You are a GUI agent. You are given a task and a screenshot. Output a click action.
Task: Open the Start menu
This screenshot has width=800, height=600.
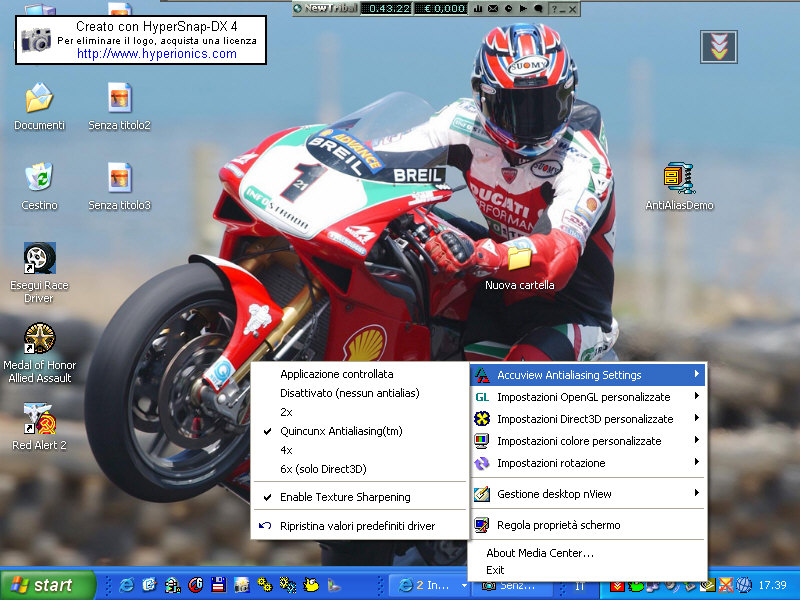tap(48, 585)
